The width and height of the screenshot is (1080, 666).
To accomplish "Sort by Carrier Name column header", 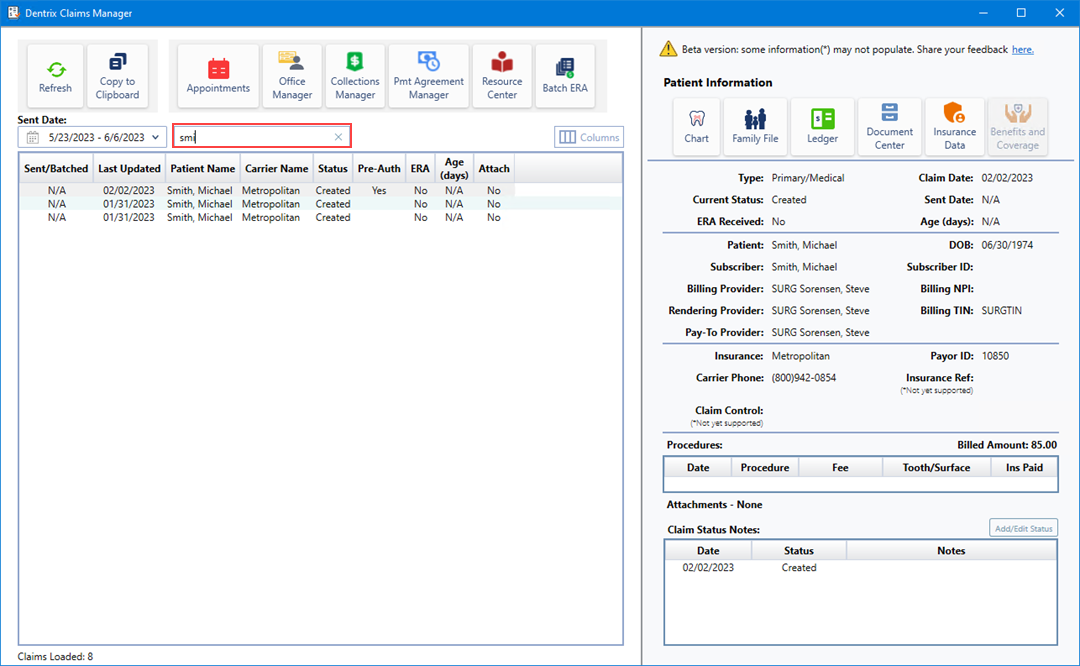I will [x=276, y=168].
